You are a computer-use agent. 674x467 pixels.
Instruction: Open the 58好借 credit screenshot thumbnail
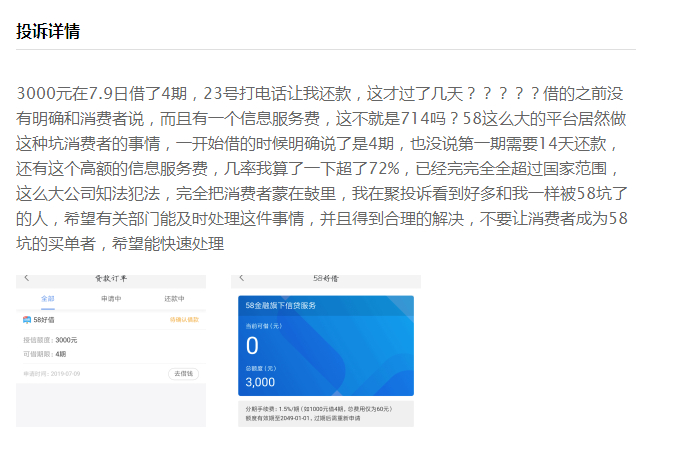click(326, 350)
